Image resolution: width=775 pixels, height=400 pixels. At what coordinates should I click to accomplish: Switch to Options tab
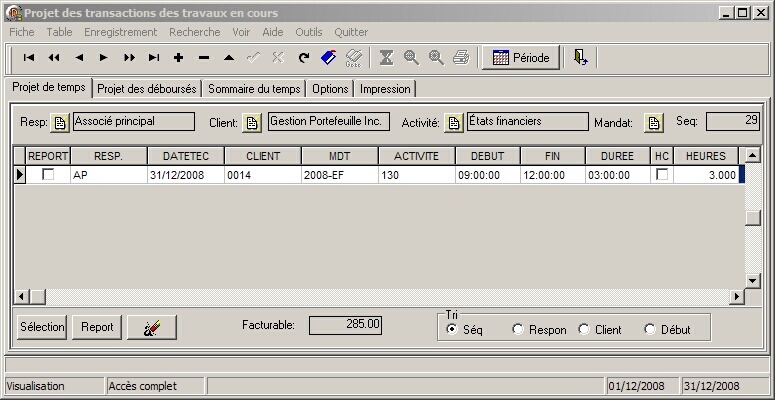tap(330, 89)
